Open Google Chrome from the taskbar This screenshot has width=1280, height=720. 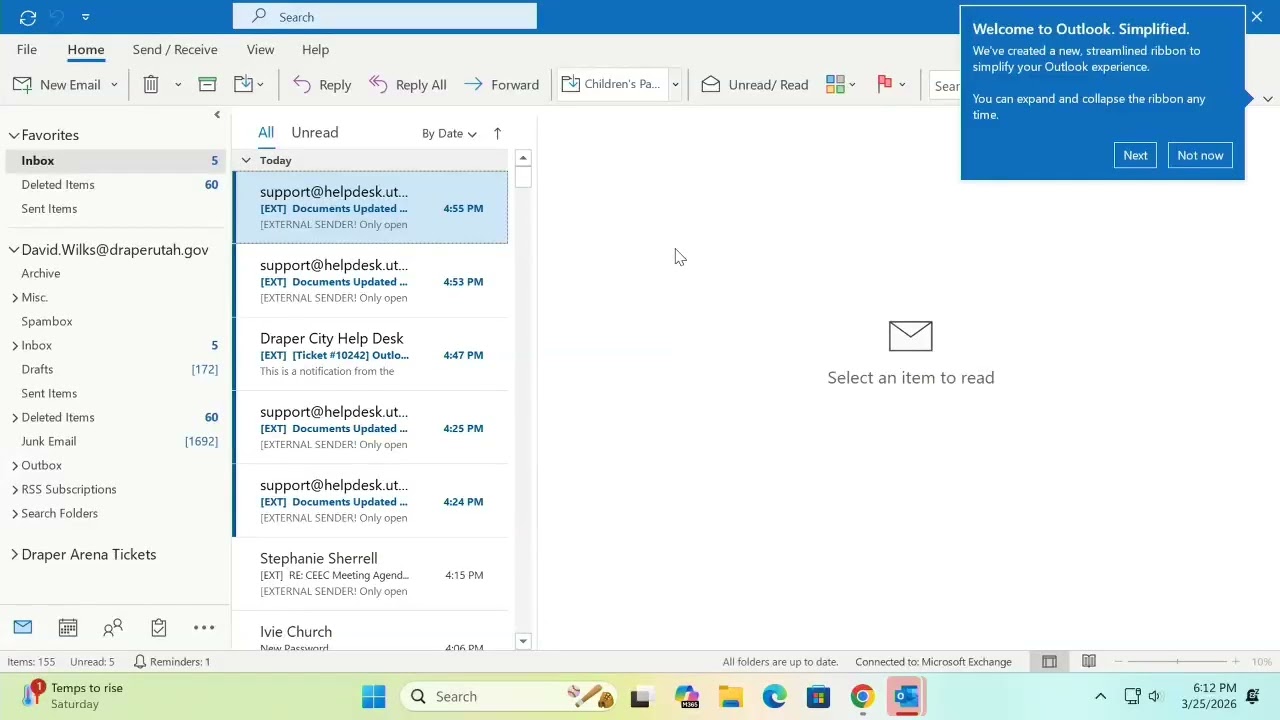(862, 697)
